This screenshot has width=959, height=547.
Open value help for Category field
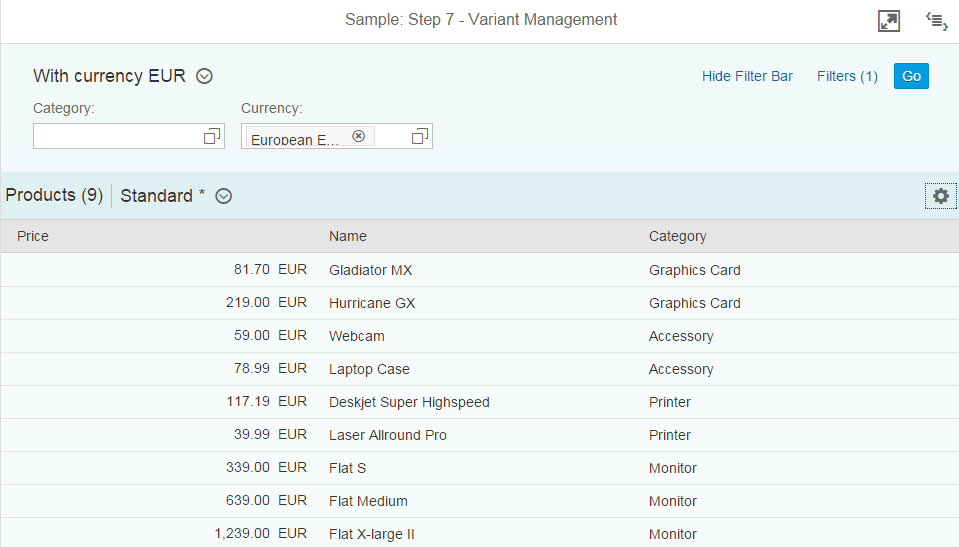[x=212, y=137]
